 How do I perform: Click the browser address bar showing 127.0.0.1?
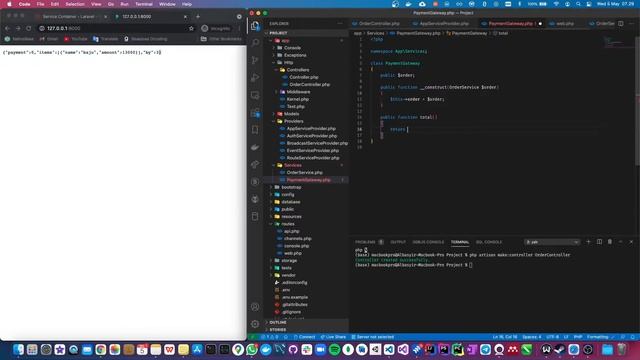(x=116, y=28)
